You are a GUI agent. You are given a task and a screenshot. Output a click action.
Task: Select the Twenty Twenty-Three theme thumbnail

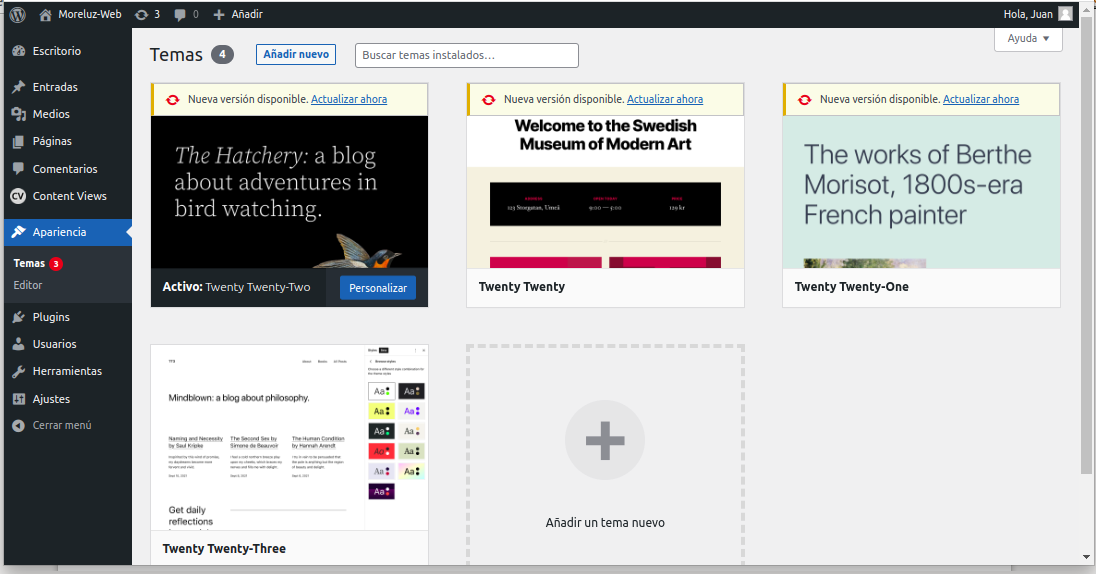pos(289,437)
